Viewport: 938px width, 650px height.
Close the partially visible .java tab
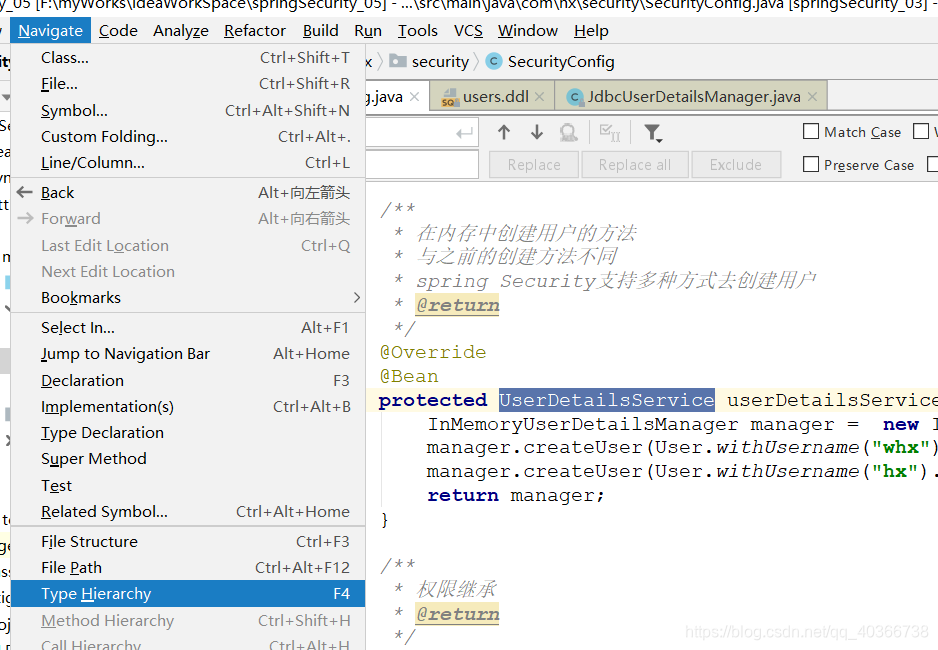[415, 97]
